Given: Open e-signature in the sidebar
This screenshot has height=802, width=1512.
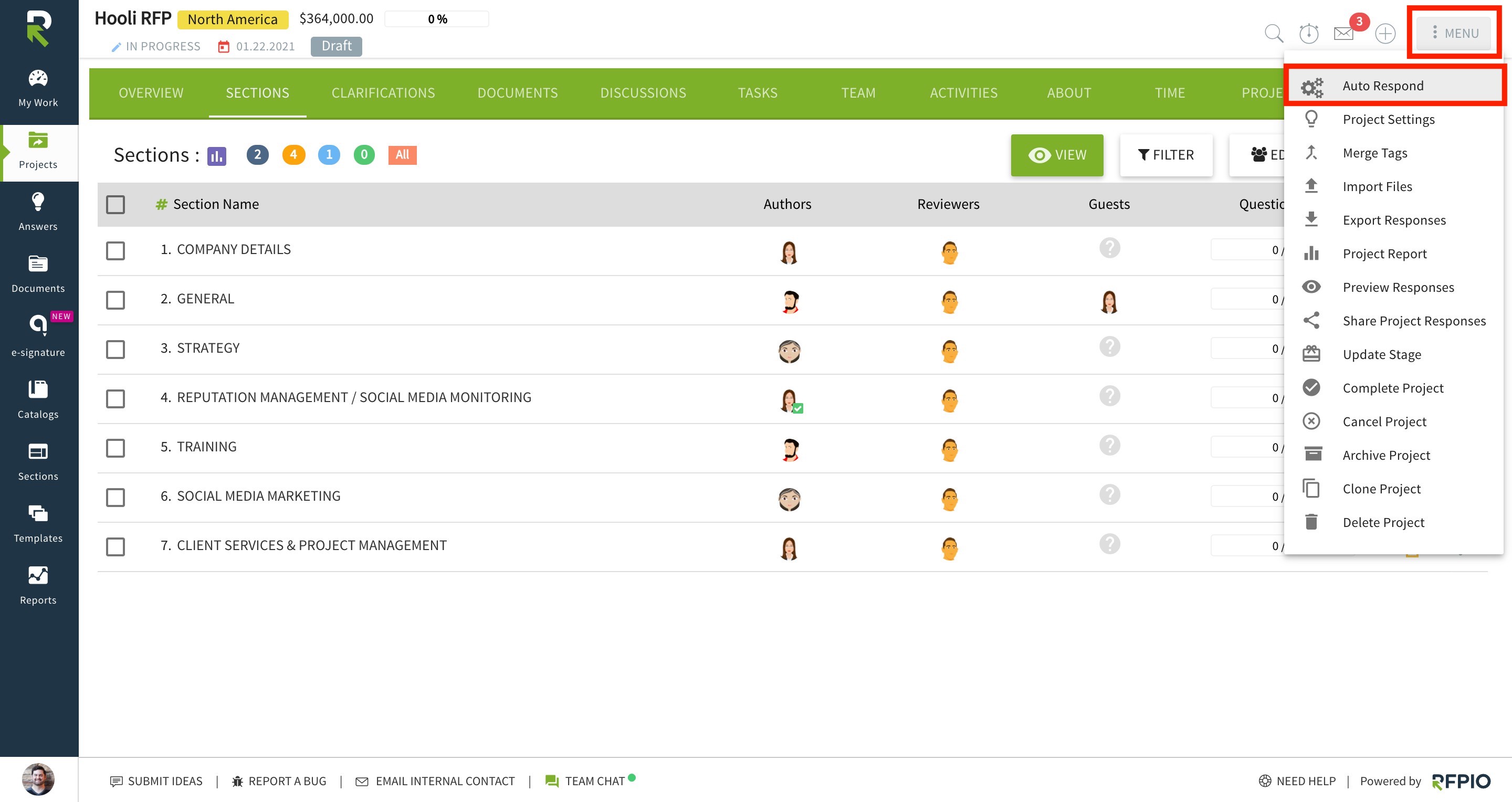Looking at the screenshot, I should pos(38,336).
